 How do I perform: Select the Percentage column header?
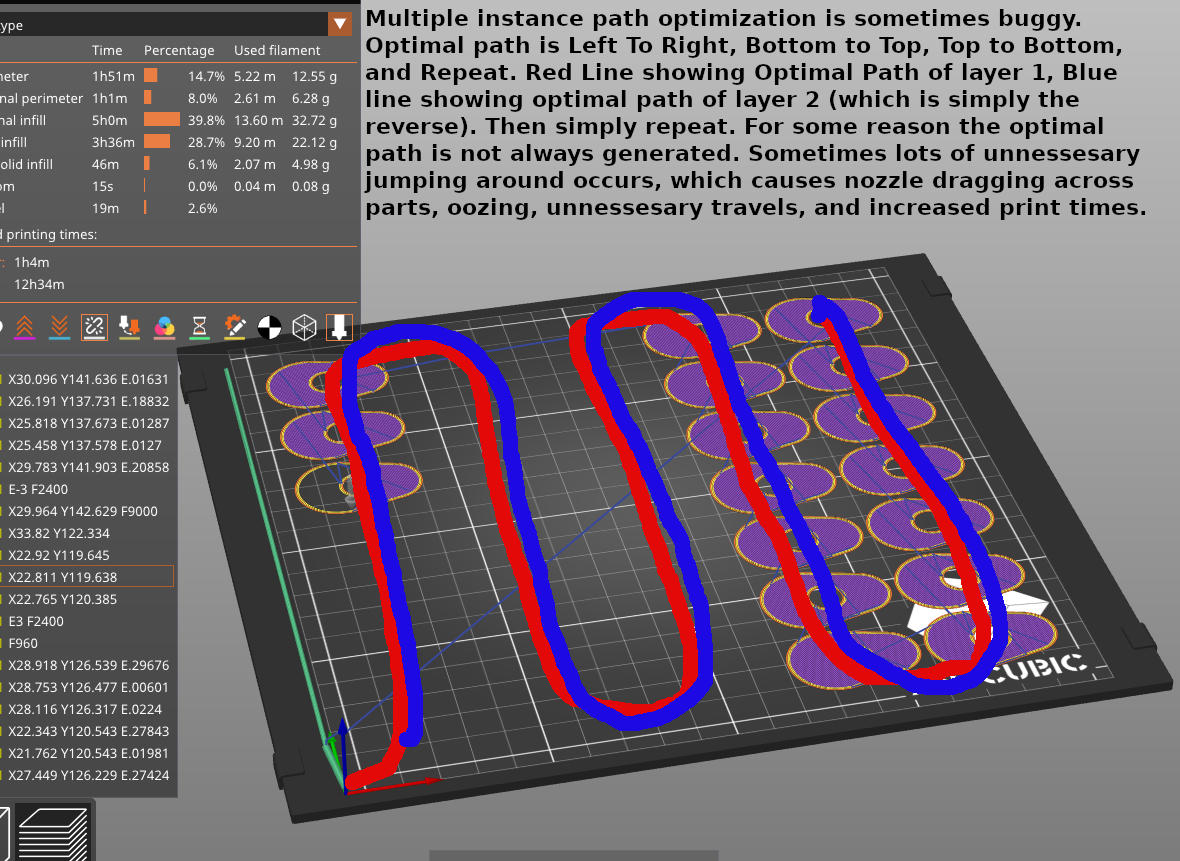[179, 50]
